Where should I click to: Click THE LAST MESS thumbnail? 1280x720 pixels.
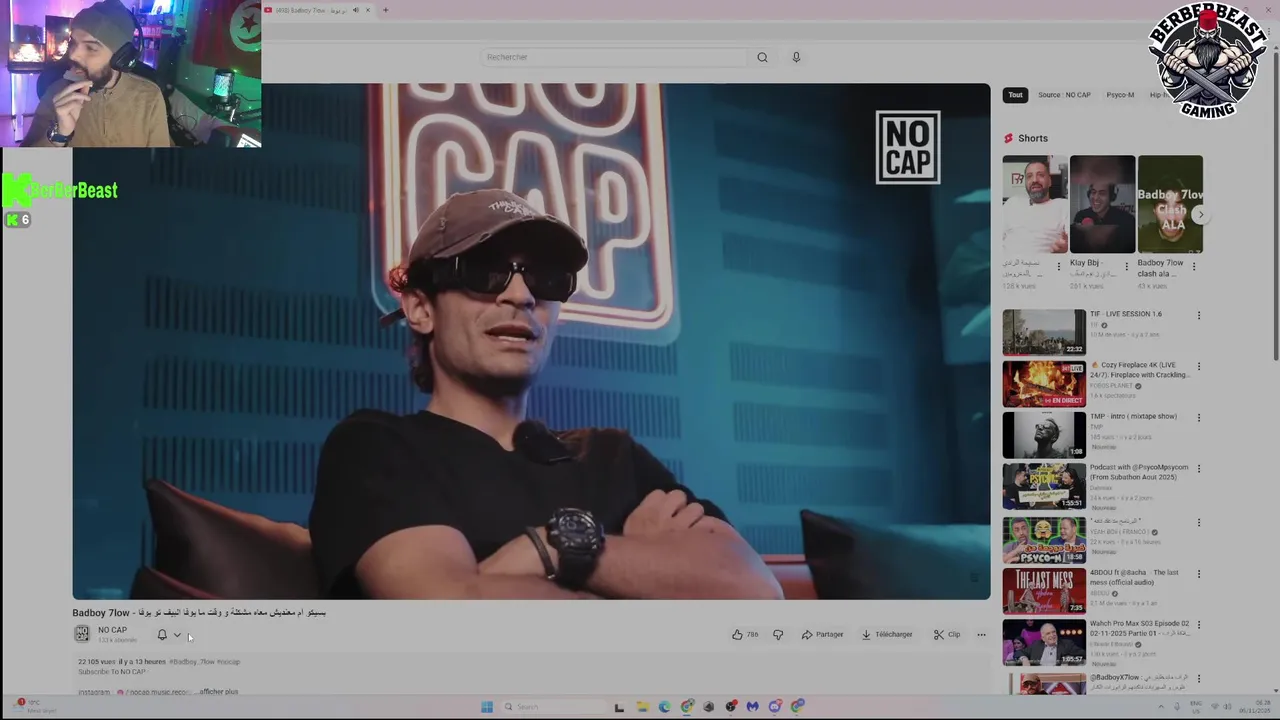coord(1044,591)
